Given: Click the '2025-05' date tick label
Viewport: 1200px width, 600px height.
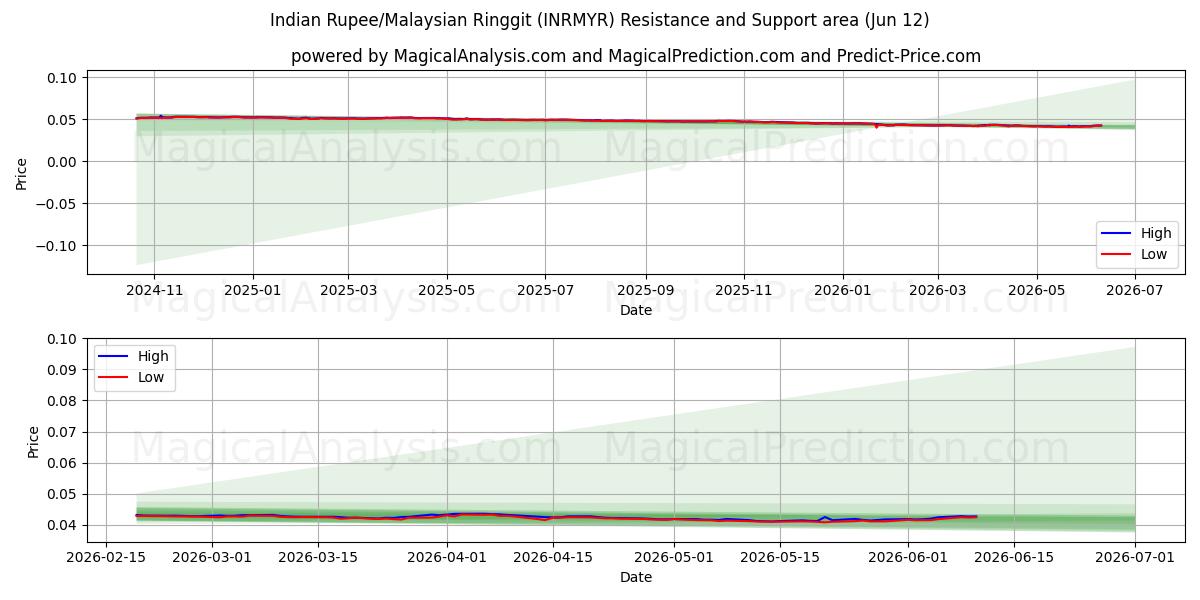Looking at the screenshot, I should click(446, 290).
